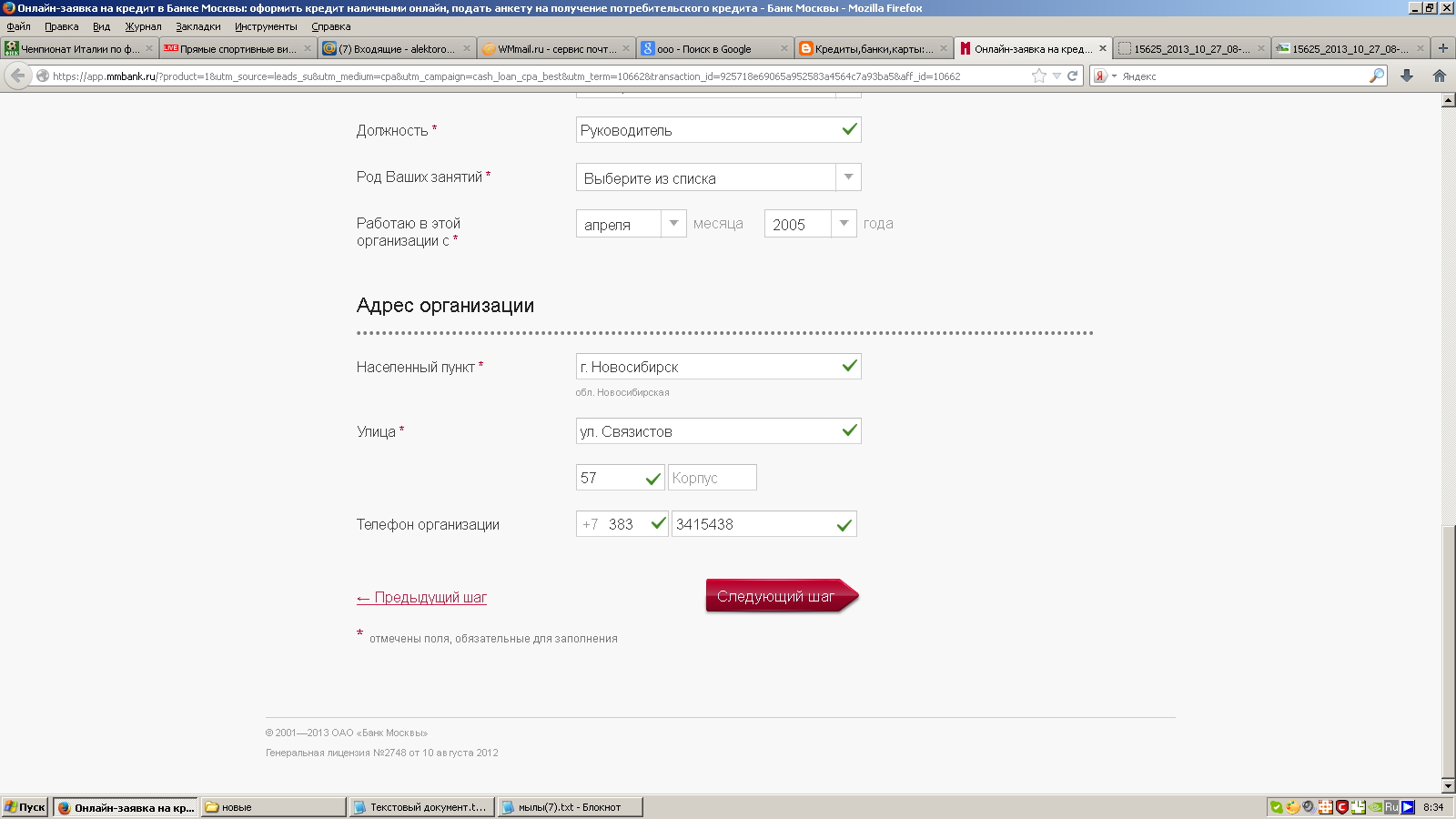Edit the Улица field

coord(718,431)
